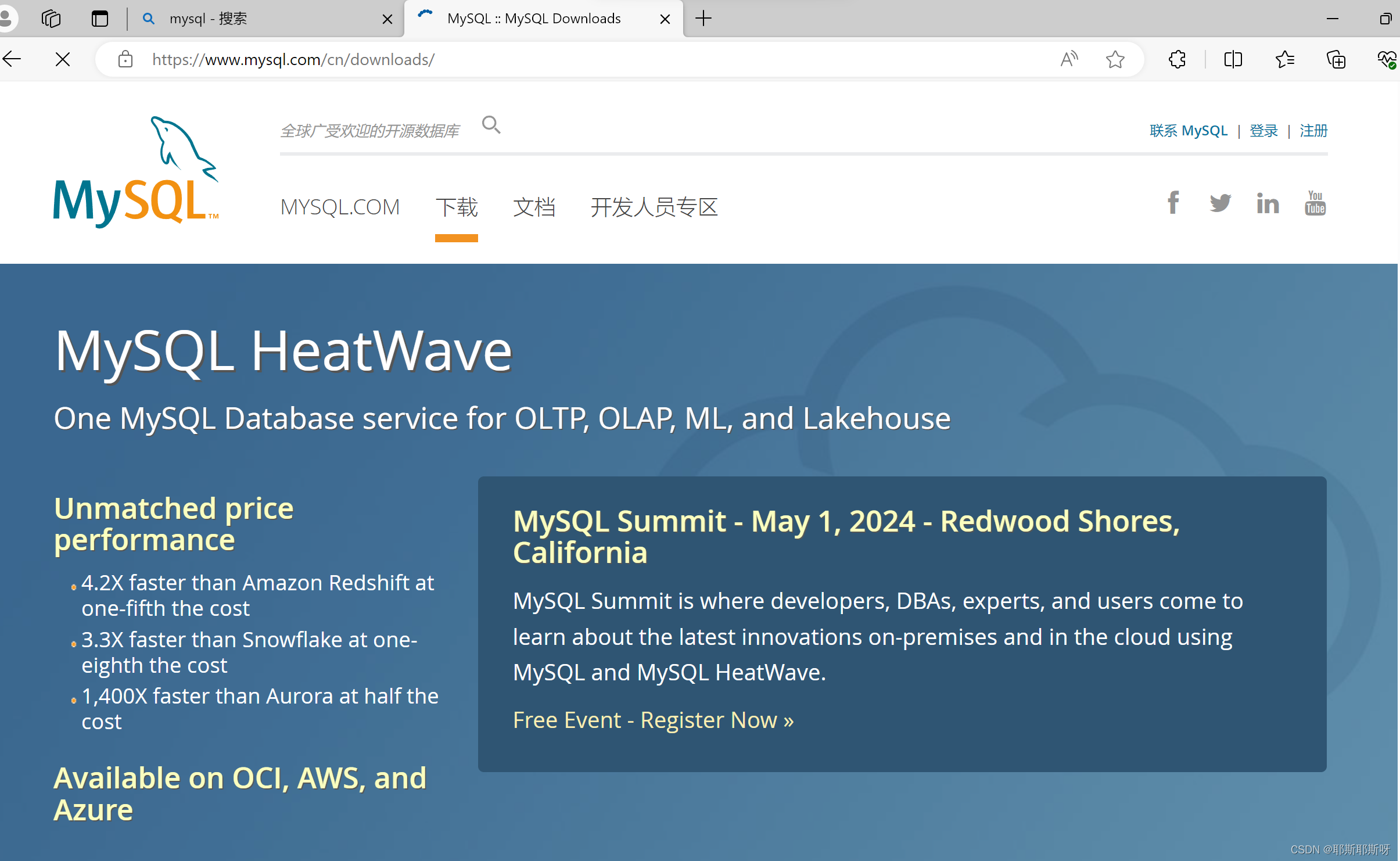Open Read aloud icon in address bar
The height and width of the screenshot is (861, 1400).
1069,59
